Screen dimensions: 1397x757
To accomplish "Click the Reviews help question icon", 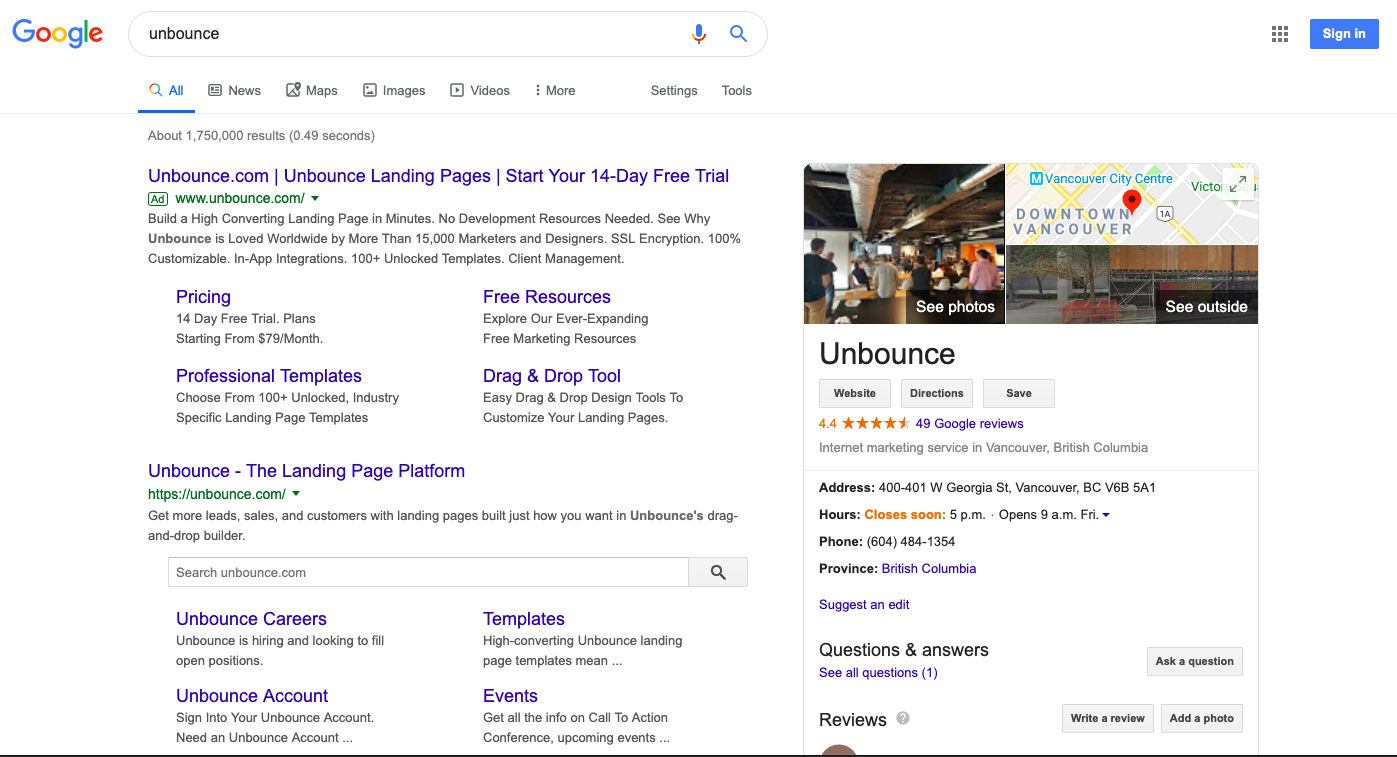I will [903, 718].
